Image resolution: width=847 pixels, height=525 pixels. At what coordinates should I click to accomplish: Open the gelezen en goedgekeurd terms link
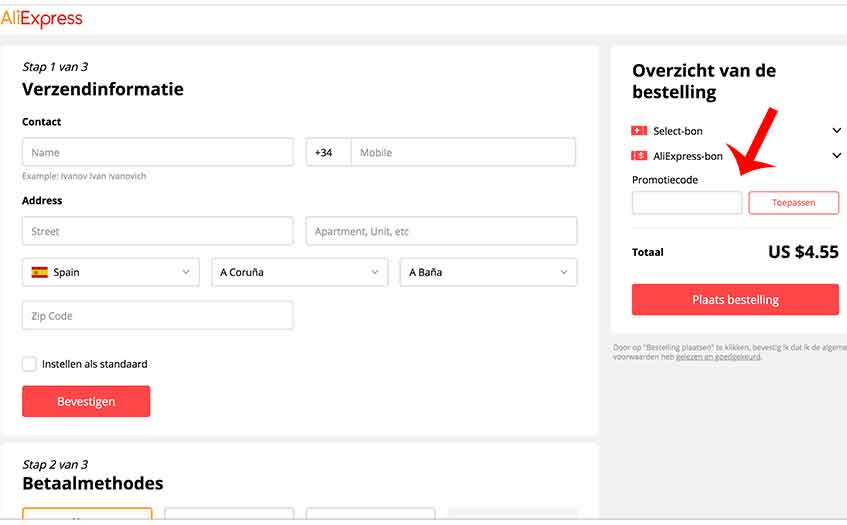tap(718, 357)
